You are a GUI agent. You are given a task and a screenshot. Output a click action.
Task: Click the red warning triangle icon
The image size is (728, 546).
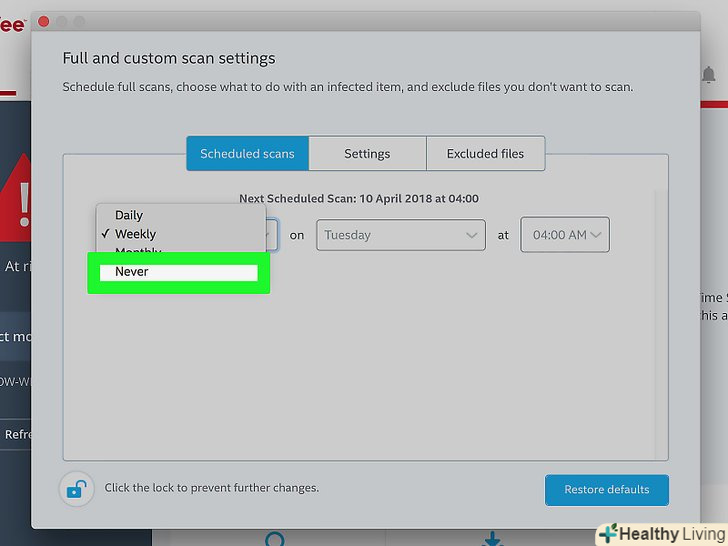(x=16, y=197)
